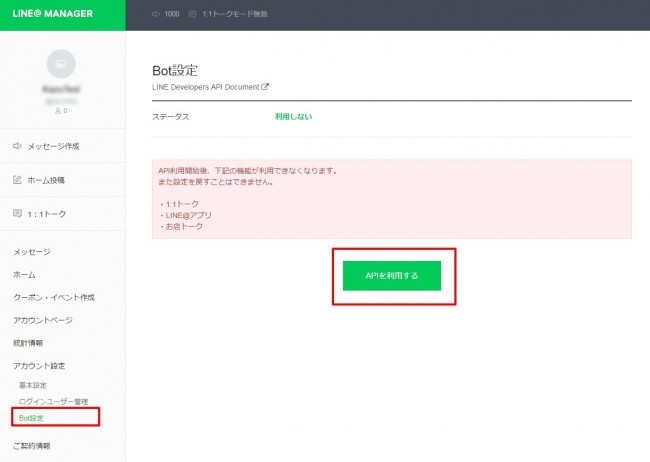Open クーポン・イベント作成 menu
The image size is (650, 462).
coord(54,297)
